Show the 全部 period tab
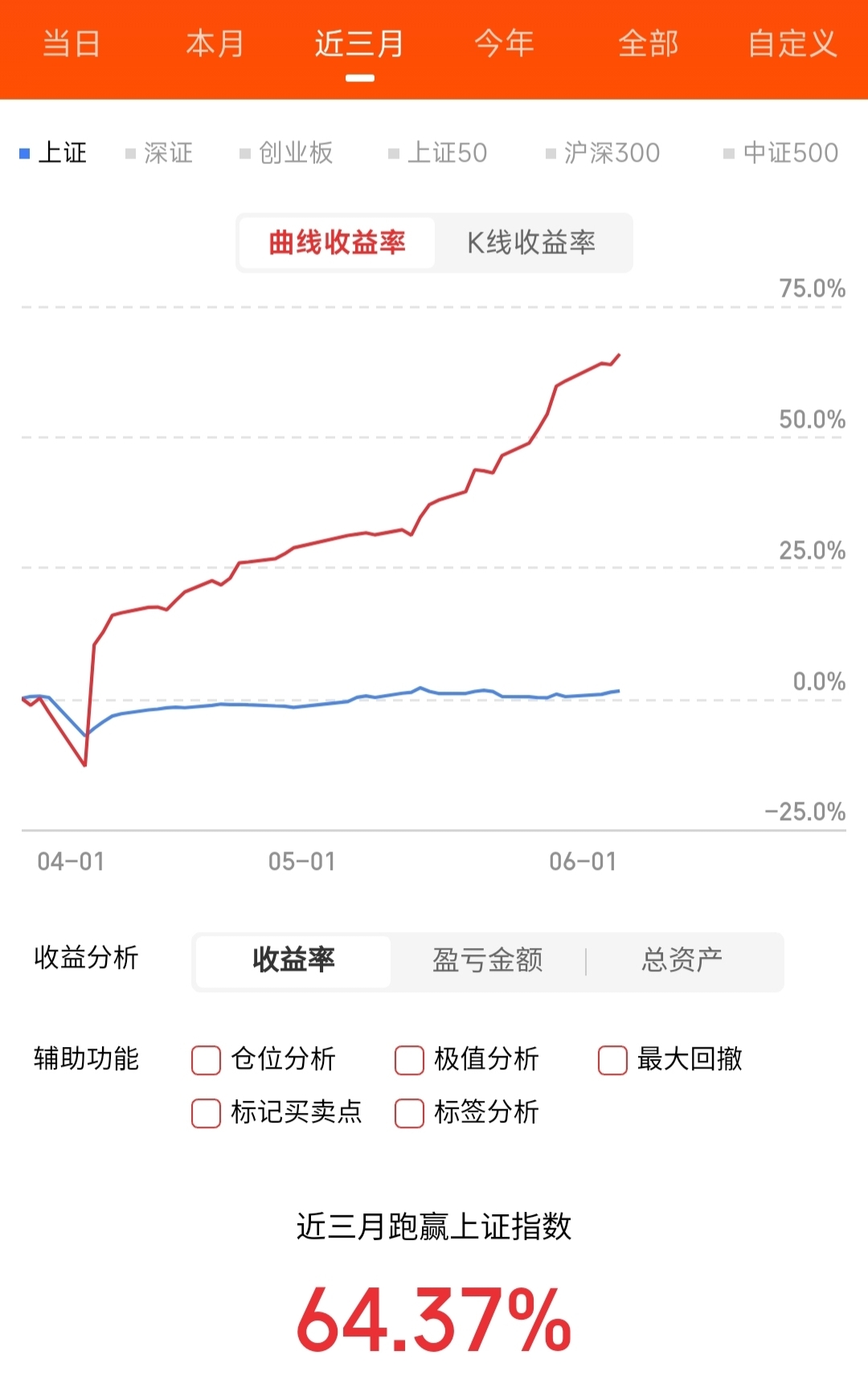868x1396 pixels. [648, 44]
